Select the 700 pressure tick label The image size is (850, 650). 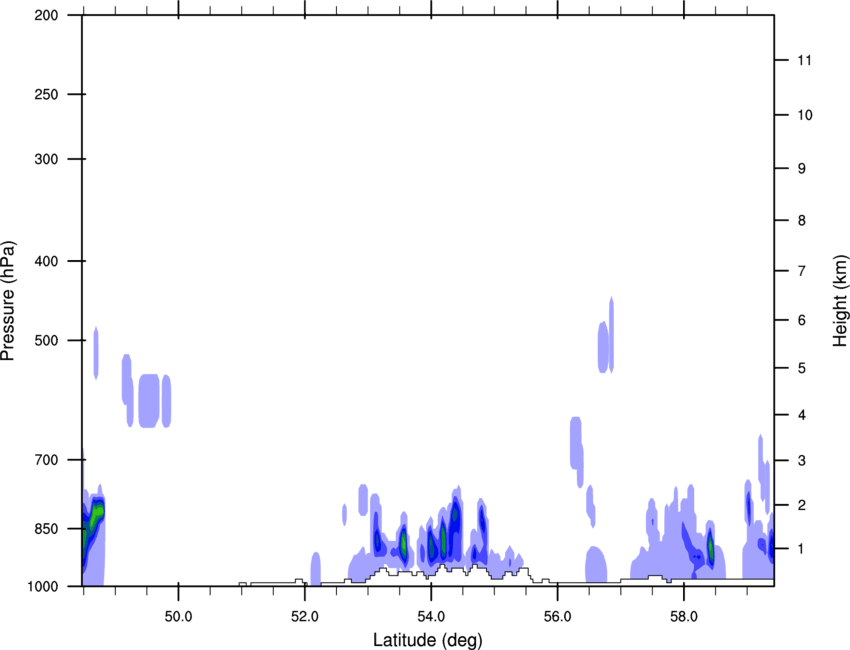click(x=46, y=460)
